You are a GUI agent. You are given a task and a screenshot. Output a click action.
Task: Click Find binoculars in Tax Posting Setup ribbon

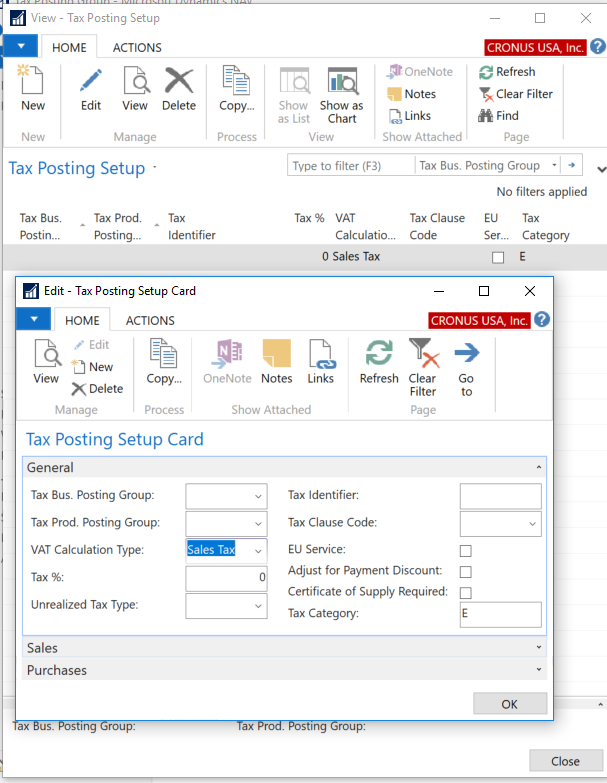pyautogui.click(x=499, y=116)
